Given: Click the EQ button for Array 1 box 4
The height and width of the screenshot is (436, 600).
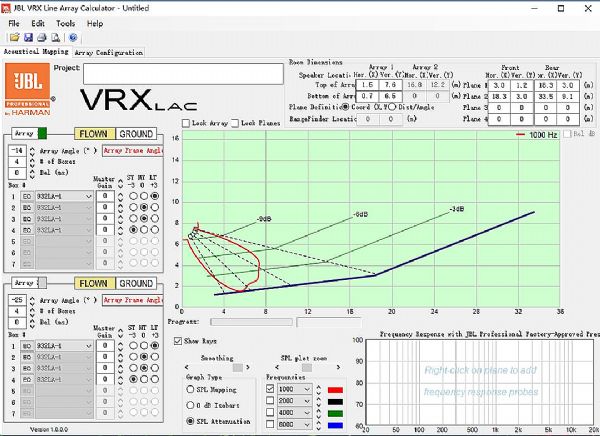Looking at the screenshot, I should point(27,230).
